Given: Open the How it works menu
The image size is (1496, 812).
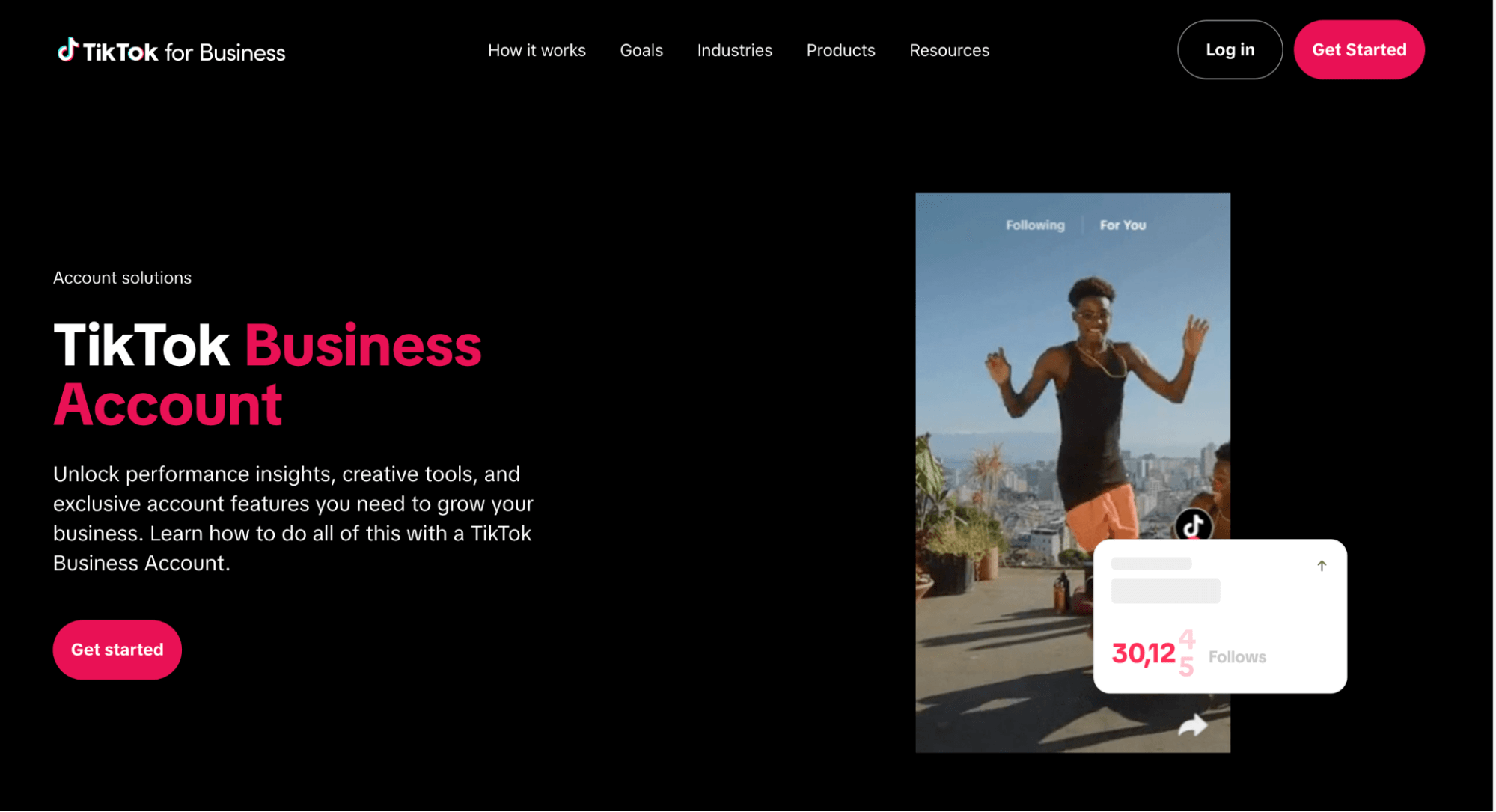Looking at the screenshot, I should pos(537,50).
